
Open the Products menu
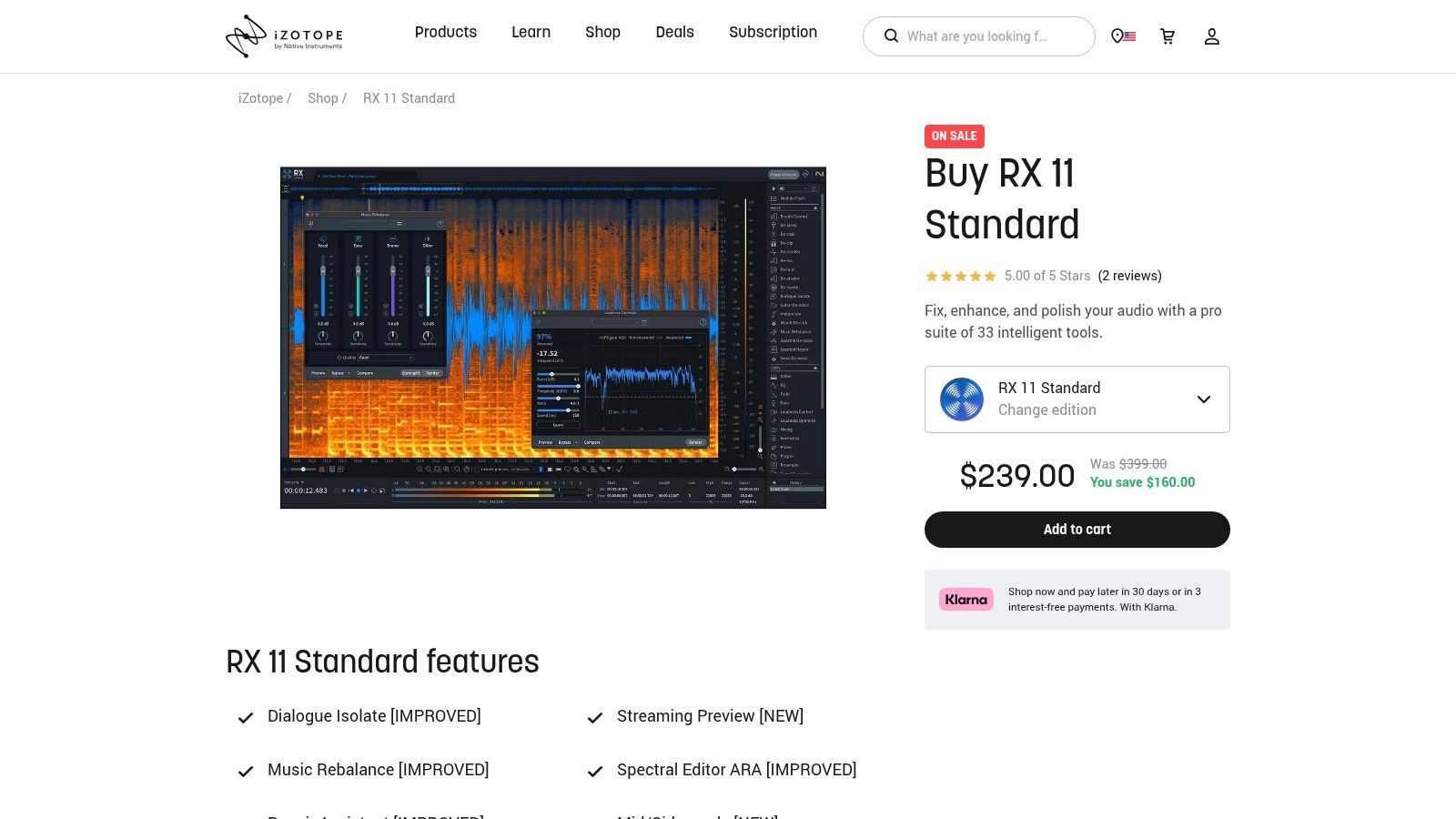tap(446, 32)
